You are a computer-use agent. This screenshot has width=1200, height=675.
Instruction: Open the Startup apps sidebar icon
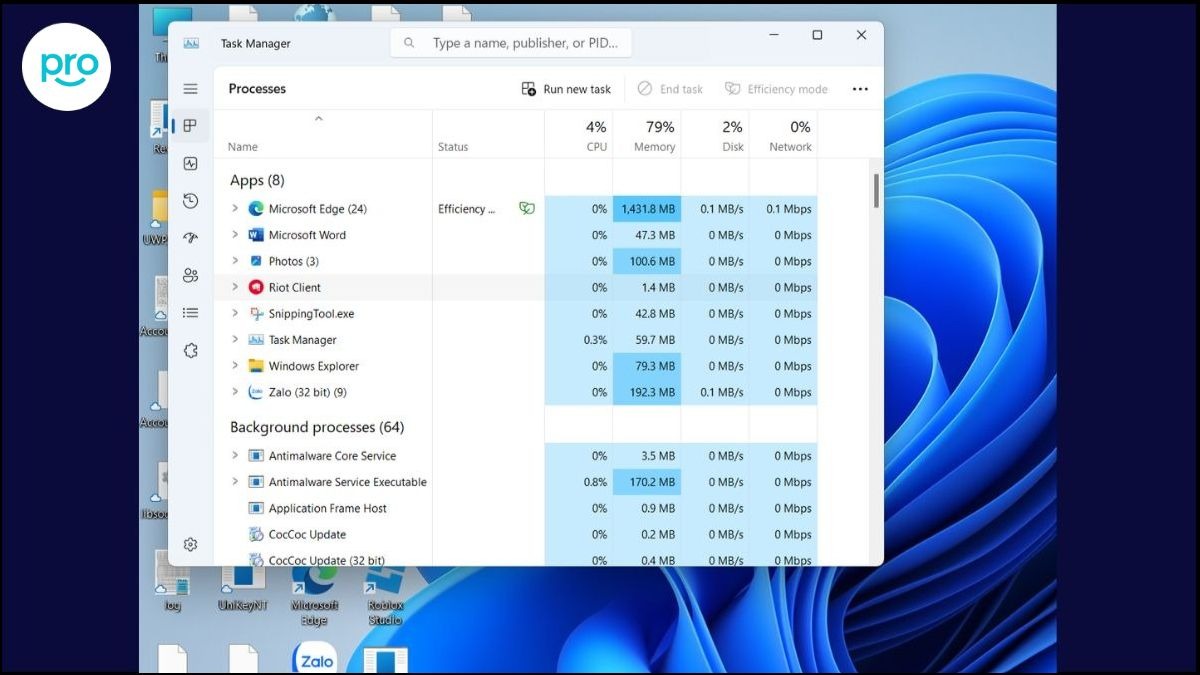[190, 238]
